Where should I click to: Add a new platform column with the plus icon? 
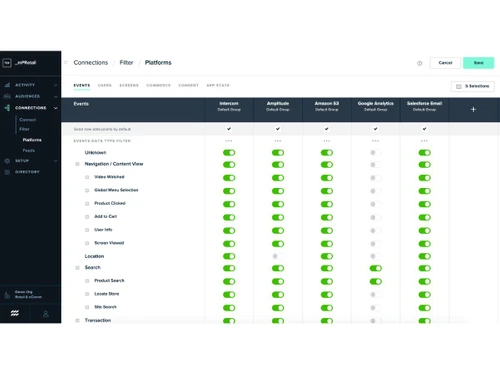[x=473, y=109]
